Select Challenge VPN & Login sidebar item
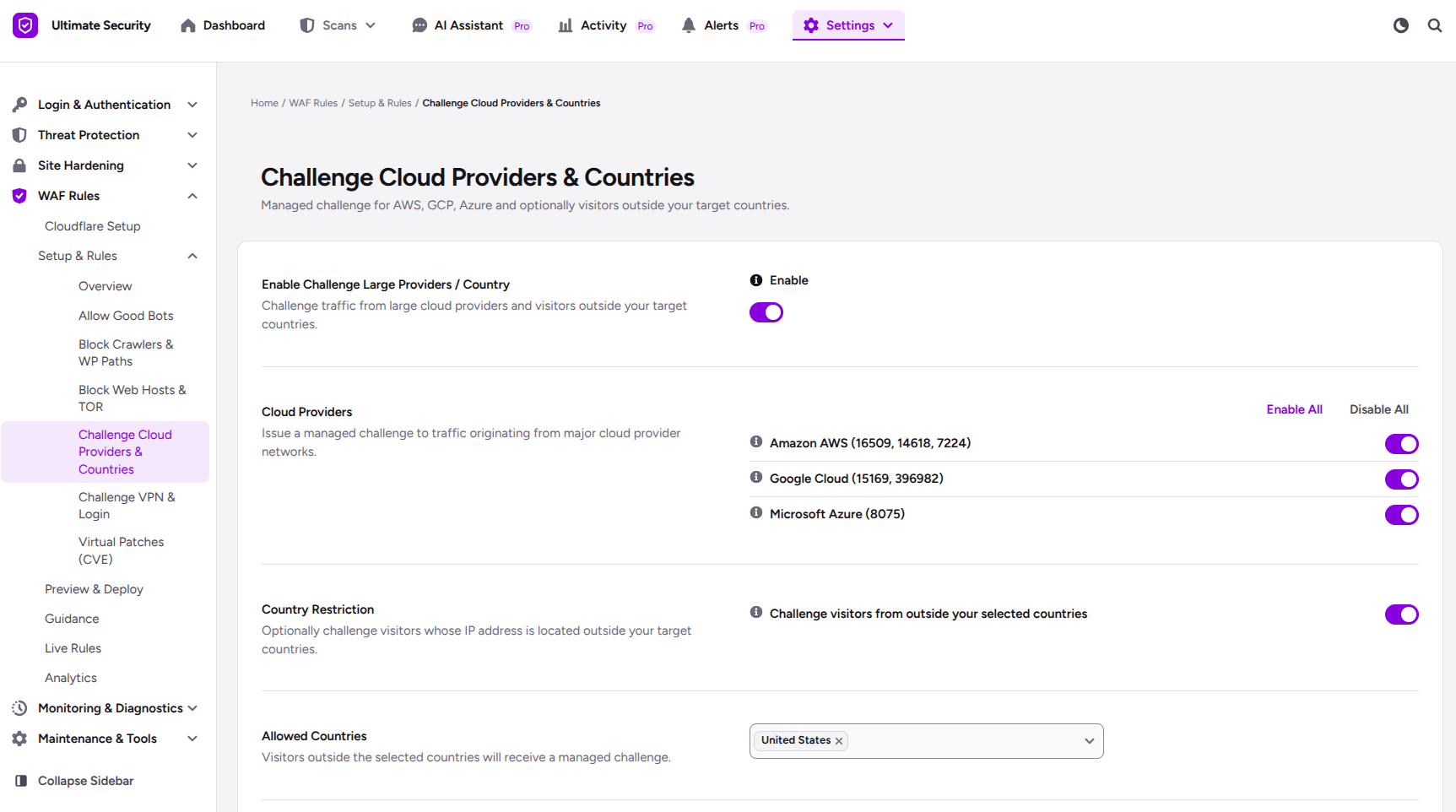This screenshot has width=1456, height=812. (127, 506)
